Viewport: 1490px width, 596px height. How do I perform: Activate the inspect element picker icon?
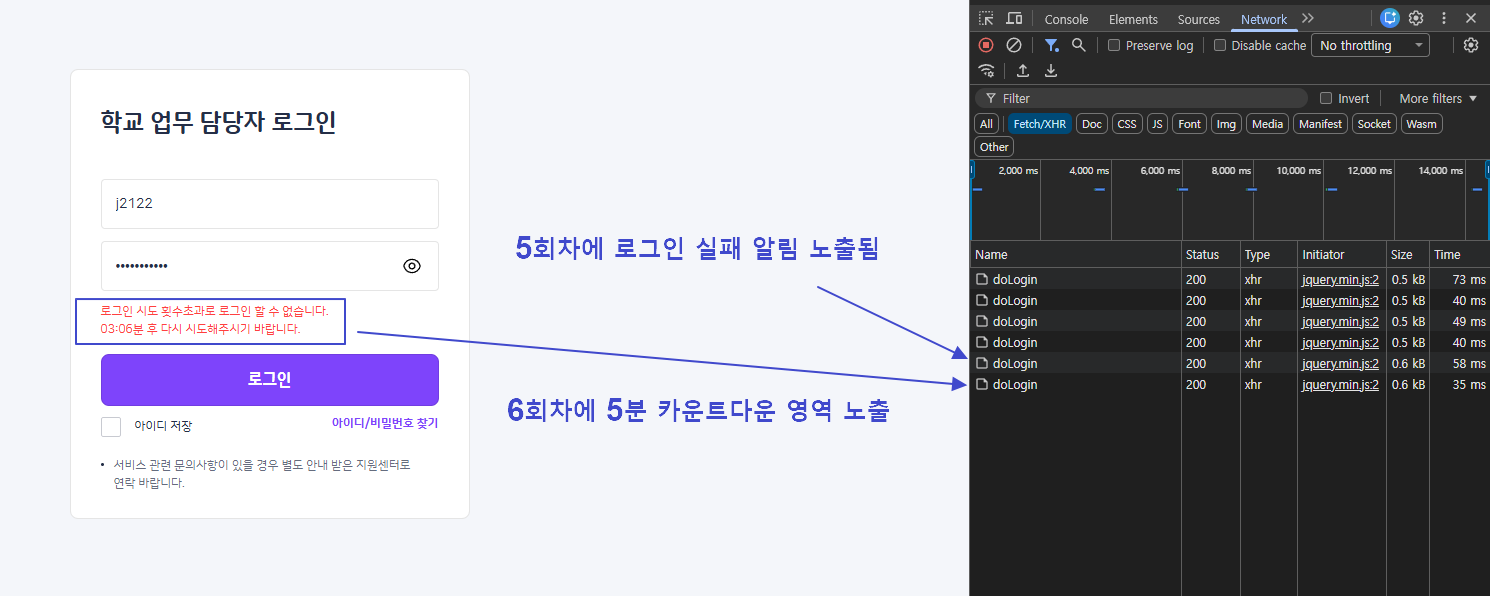986,19
